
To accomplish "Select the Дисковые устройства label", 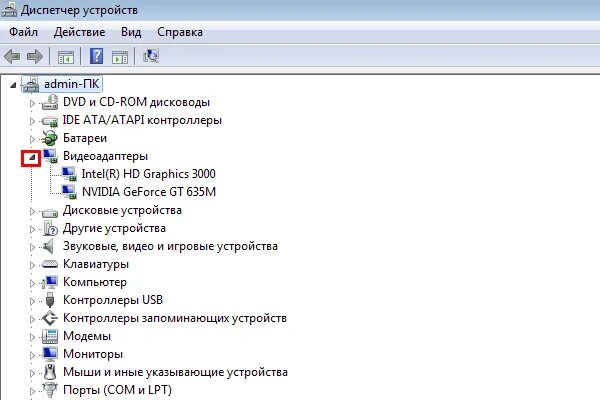I will pos(122,210).
